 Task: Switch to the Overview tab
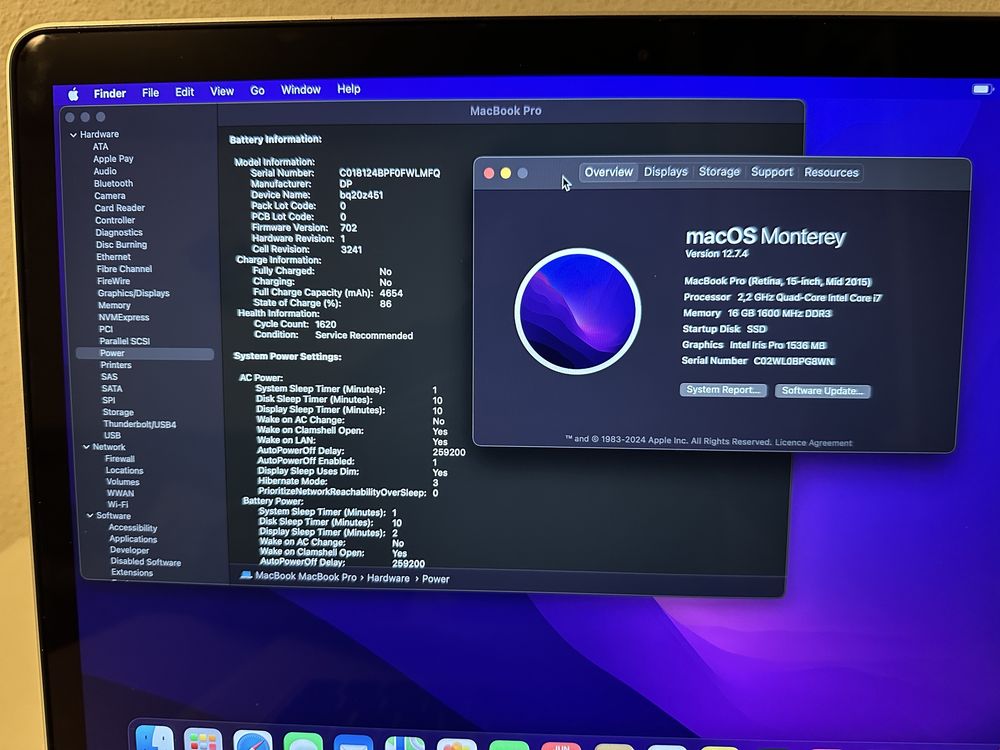(608, 172)
